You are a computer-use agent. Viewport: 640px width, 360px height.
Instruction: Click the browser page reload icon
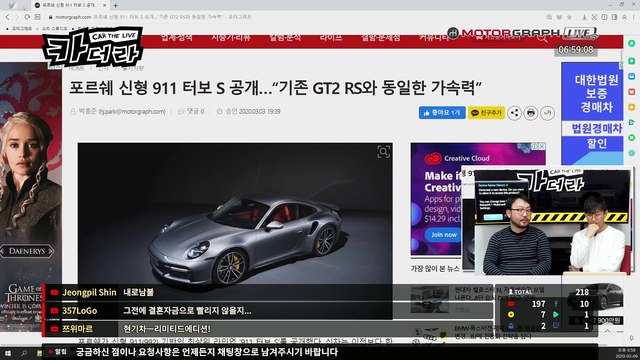pos(27,17)
